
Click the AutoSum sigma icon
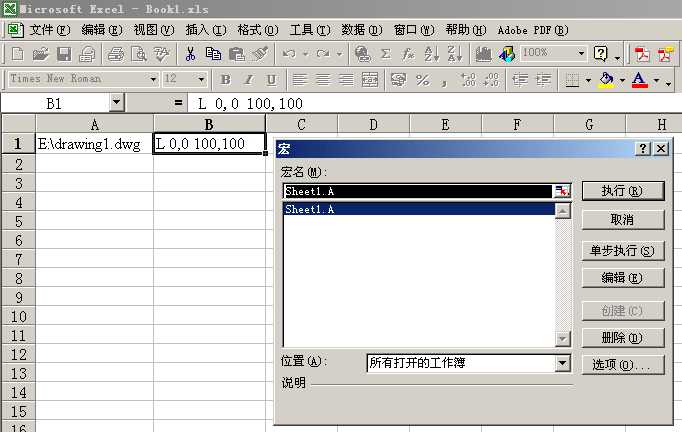pyautogui.click(x=385, y=54)
